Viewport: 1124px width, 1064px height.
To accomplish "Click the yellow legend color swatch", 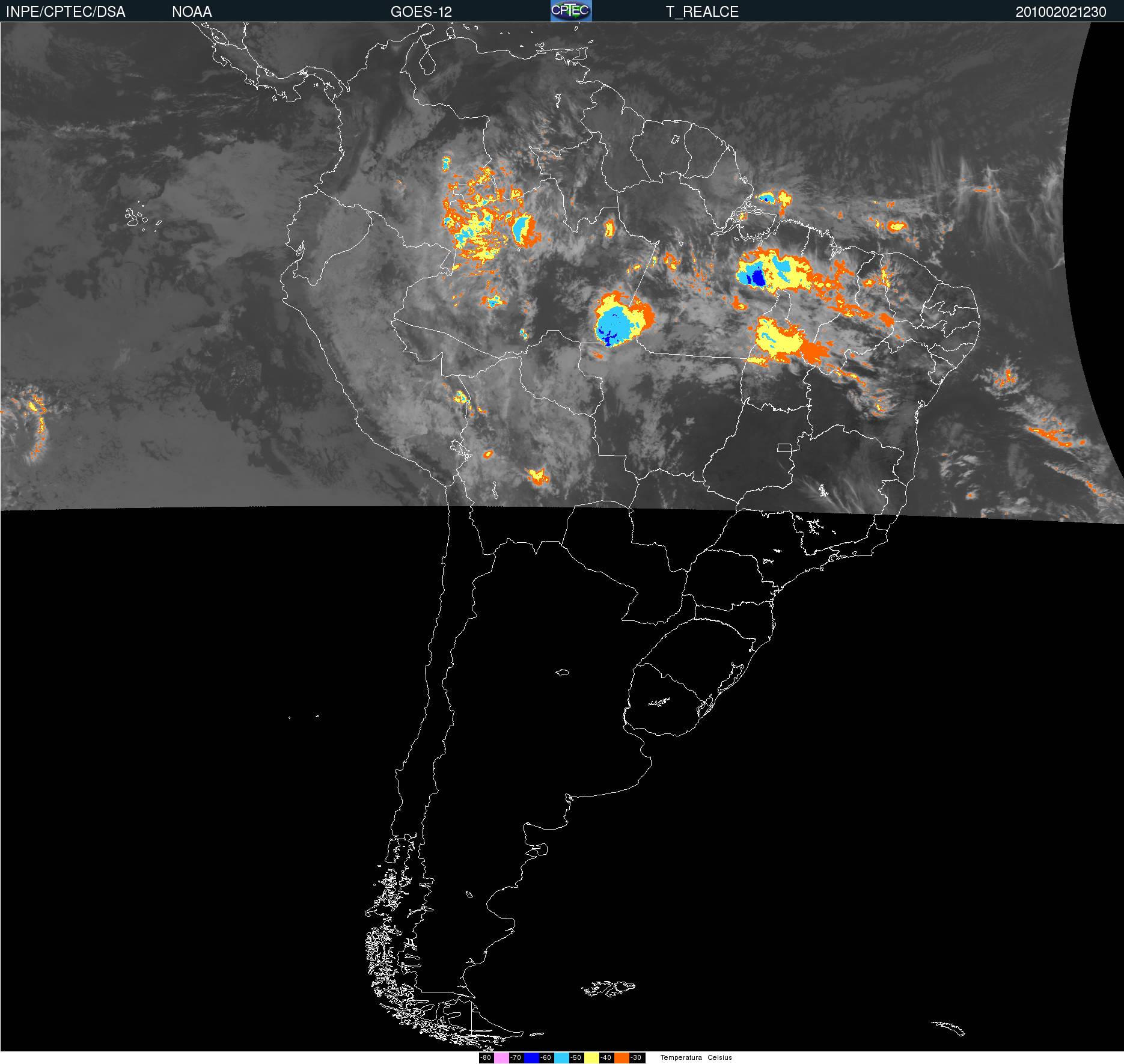I will pyautogui.click(x=591, y=1058).
